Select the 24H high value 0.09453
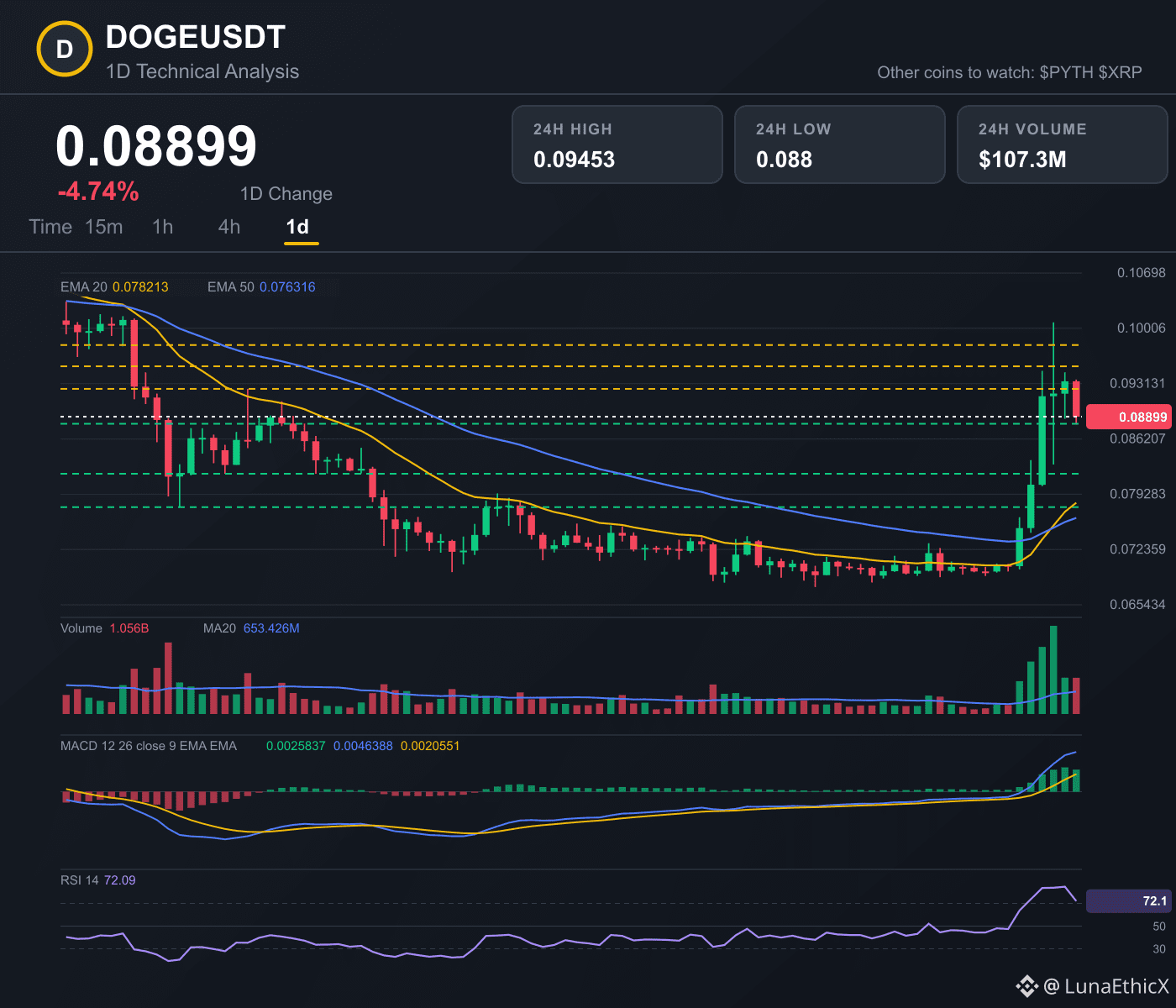This screenshot has height=1008, width=1176. (x=575, y=160)
